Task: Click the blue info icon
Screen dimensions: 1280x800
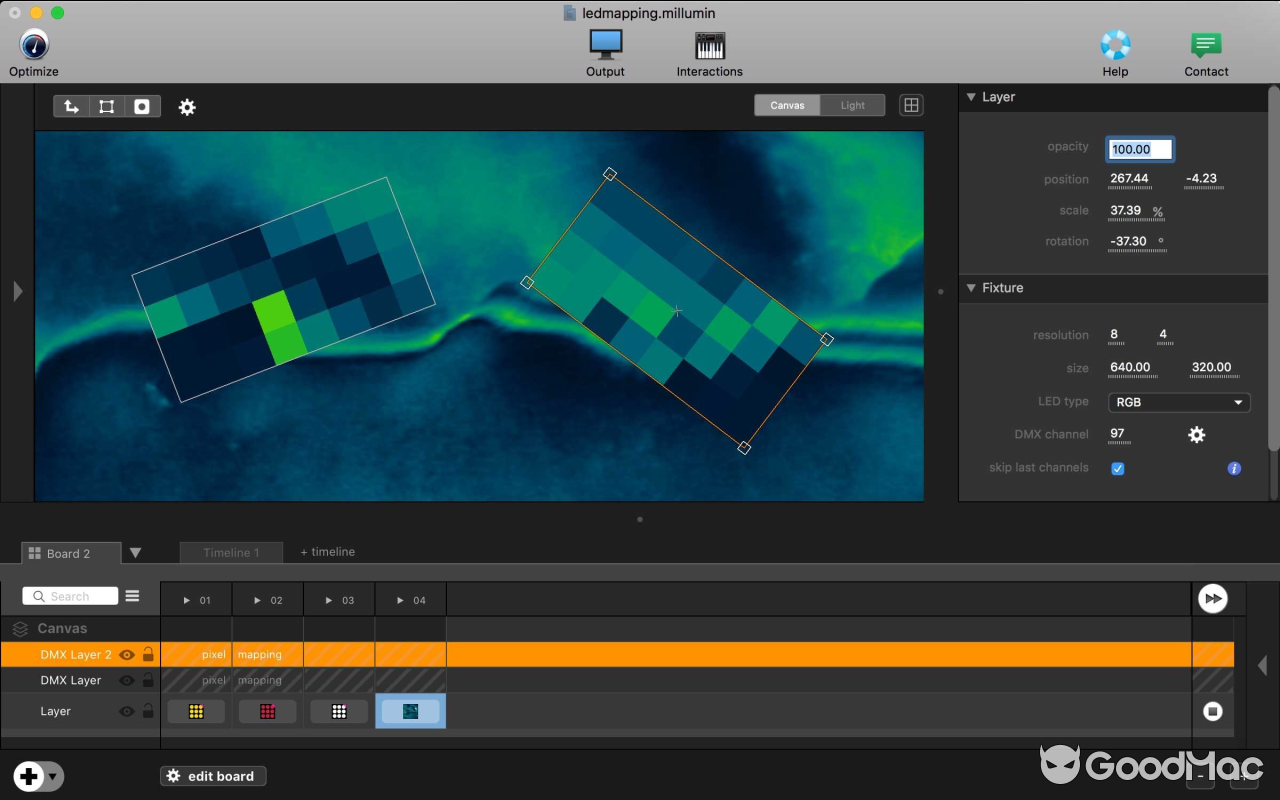Action: (x=1234, y=468)
